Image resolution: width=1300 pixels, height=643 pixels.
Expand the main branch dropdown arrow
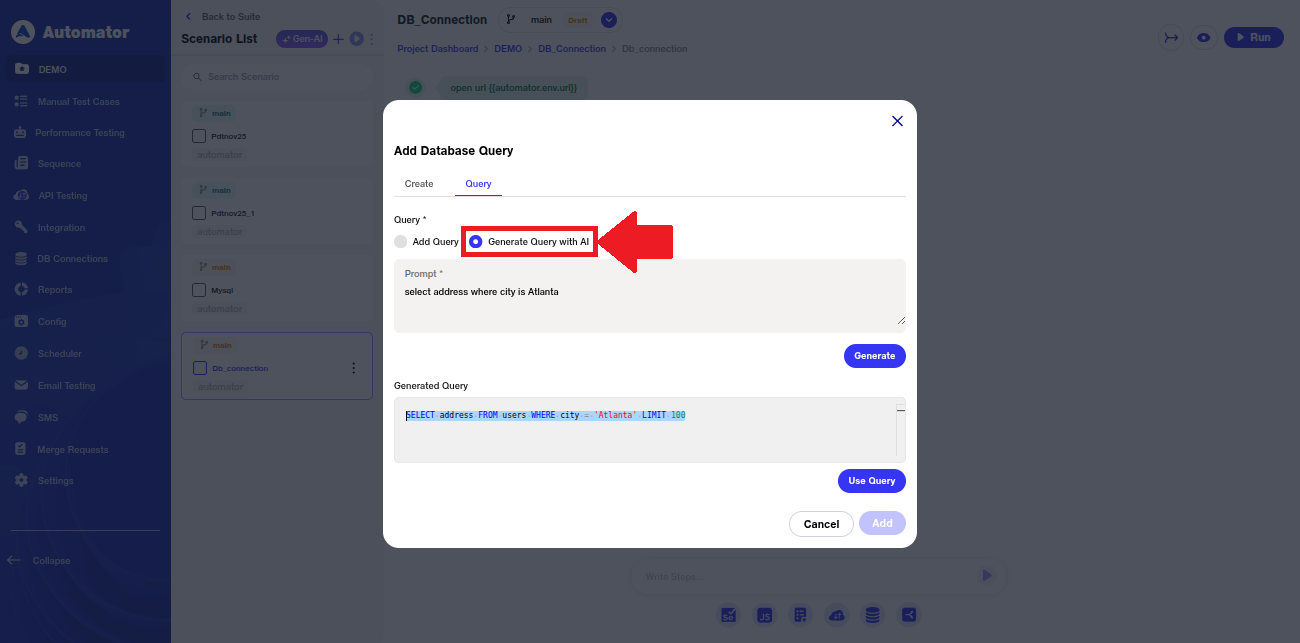point(609,20)
